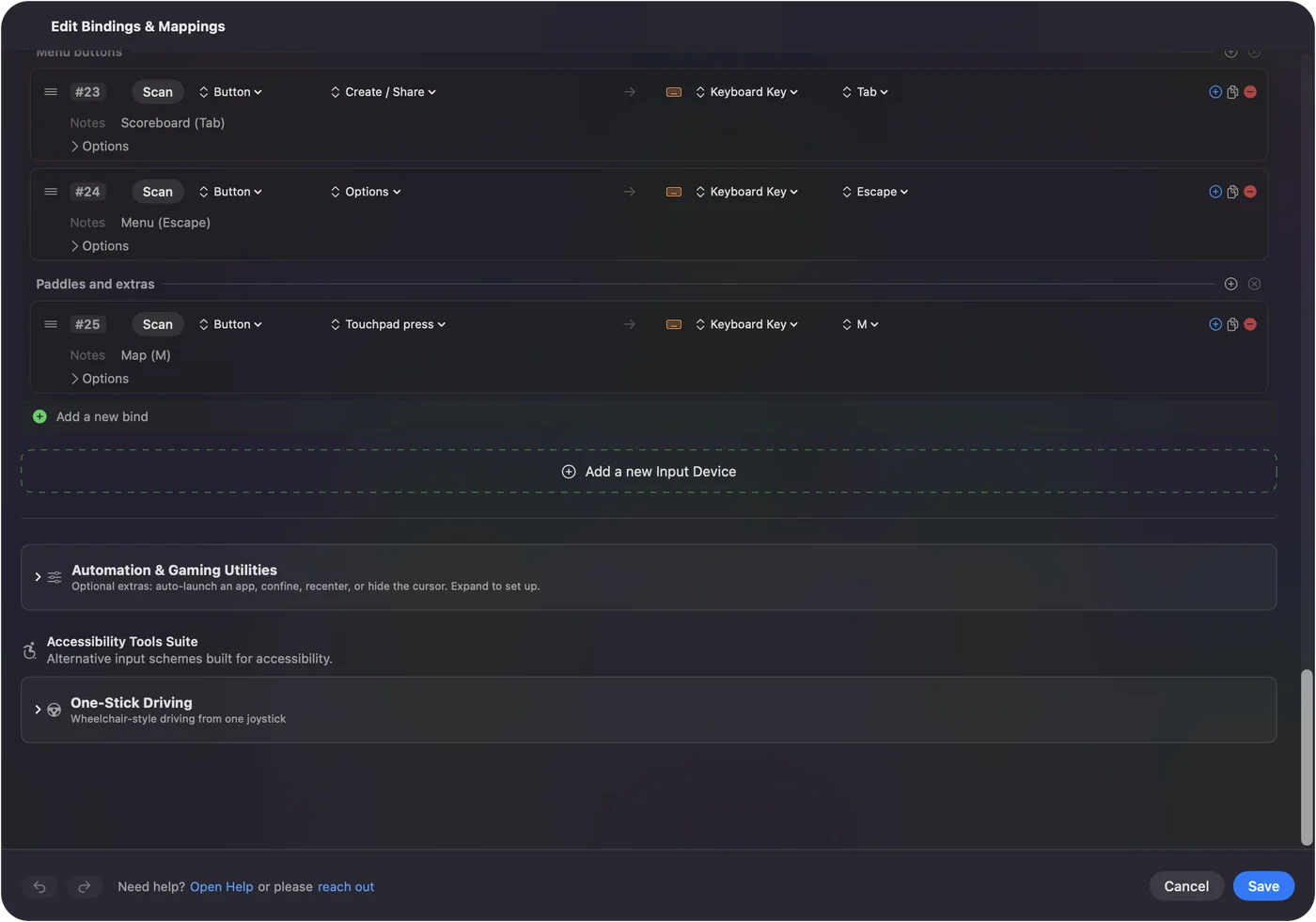Edit the notes field Map (M)
Viewport: 1316px width, 922px height.
tap(146, 355)
